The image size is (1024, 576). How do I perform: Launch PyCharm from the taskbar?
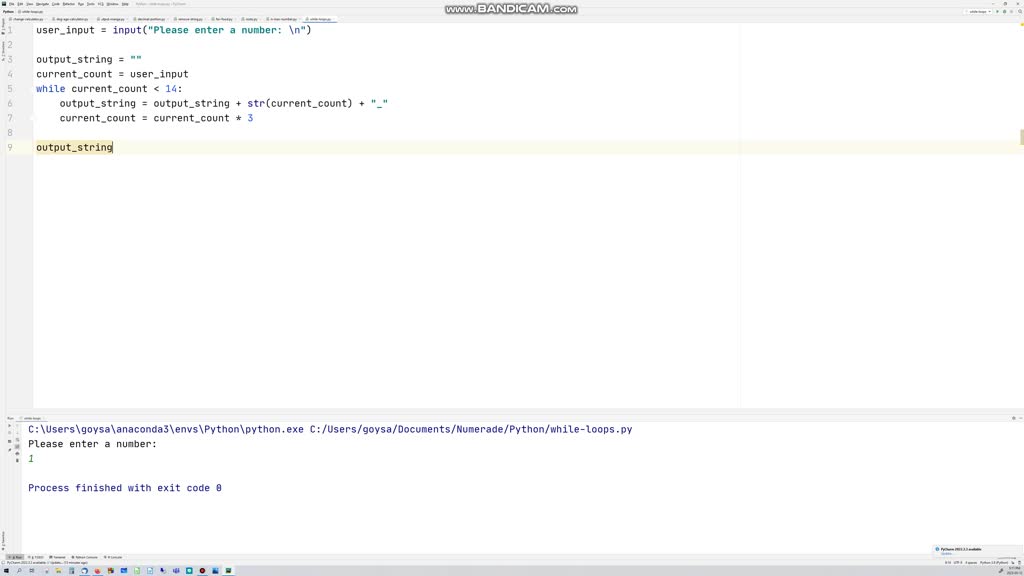tap(228, 571)
